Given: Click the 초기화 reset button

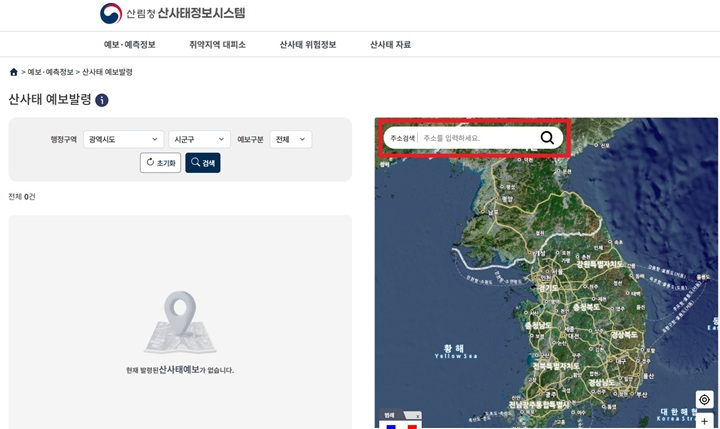Looking at the screenshot, I should point(160,163).
